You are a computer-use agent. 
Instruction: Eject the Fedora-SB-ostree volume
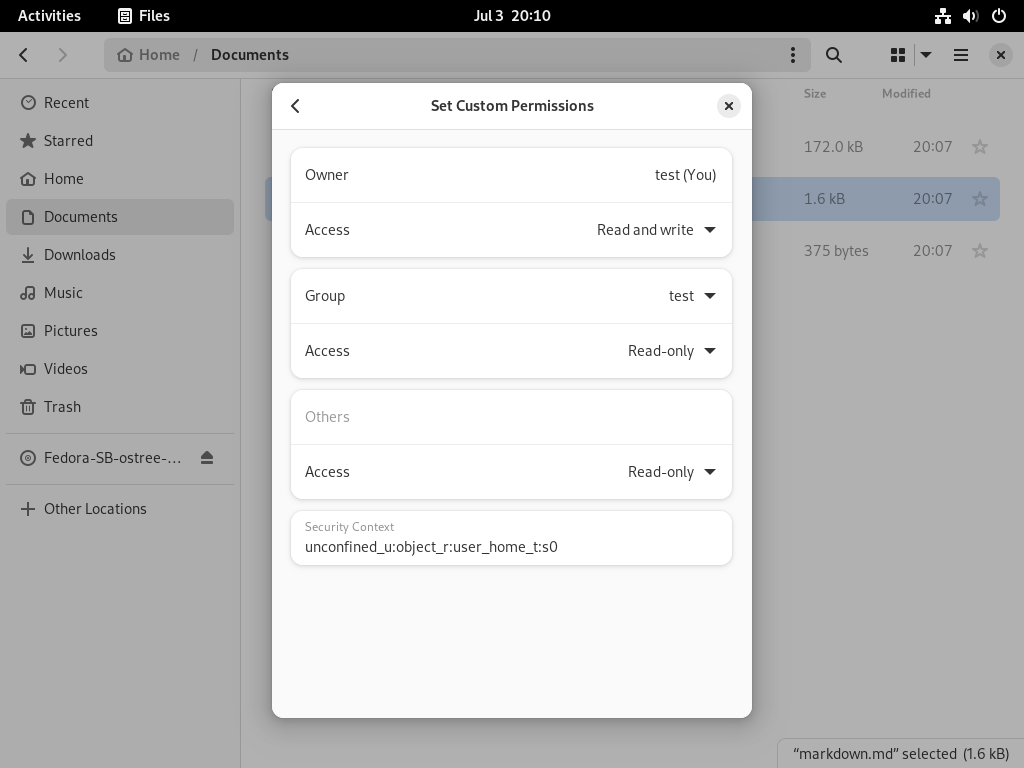point(207,458)
